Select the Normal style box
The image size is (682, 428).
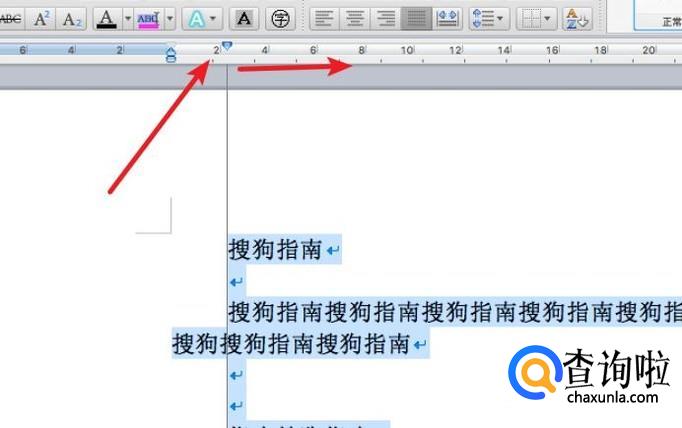(x=658, y=15)
